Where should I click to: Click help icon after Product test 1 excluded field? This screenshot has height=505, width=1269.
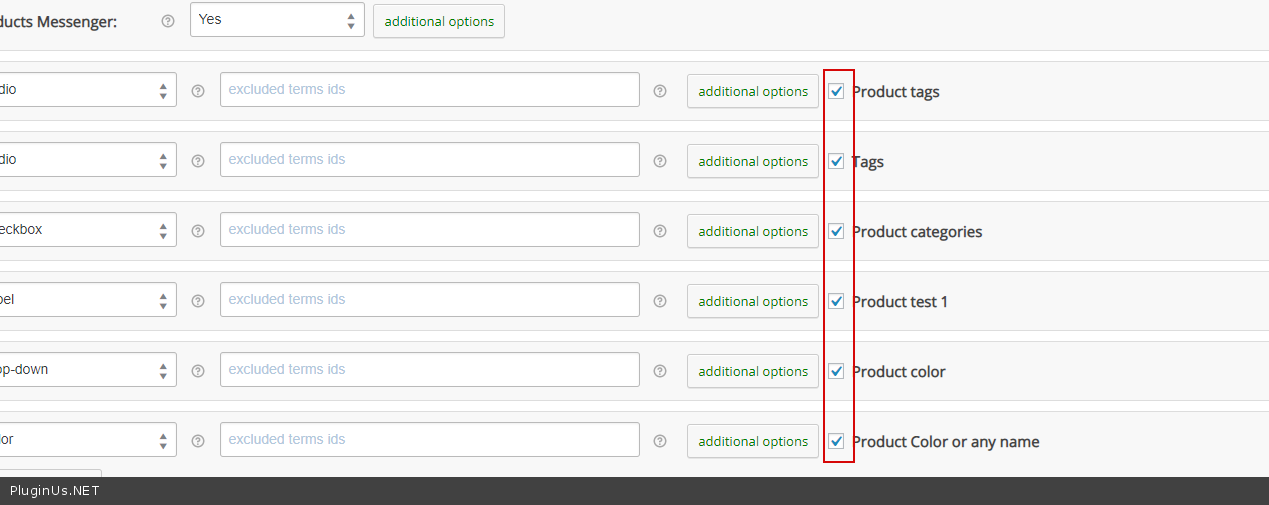[660, 301]
